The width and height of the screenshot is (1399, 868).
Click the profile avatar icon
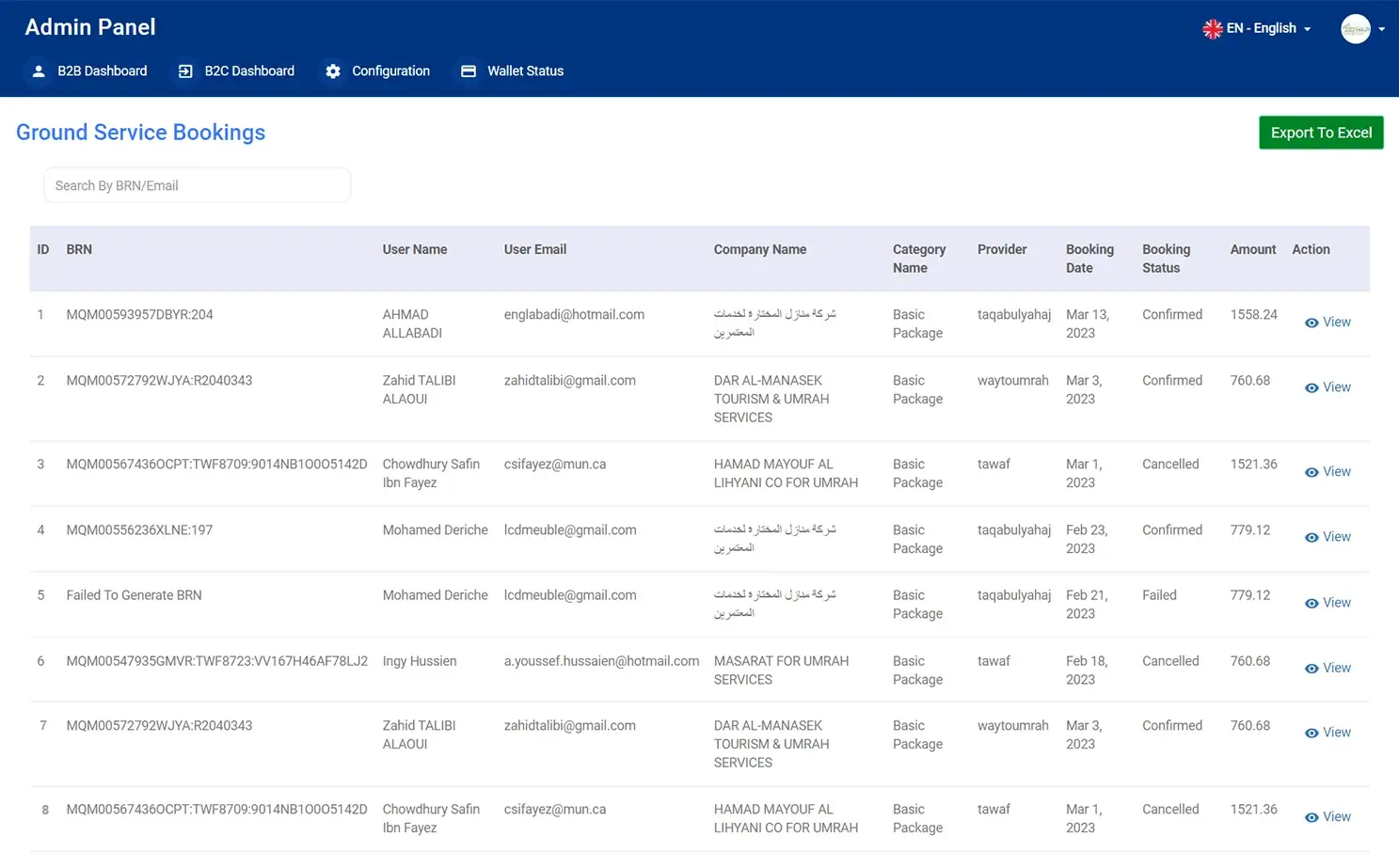click(1356, 28)
